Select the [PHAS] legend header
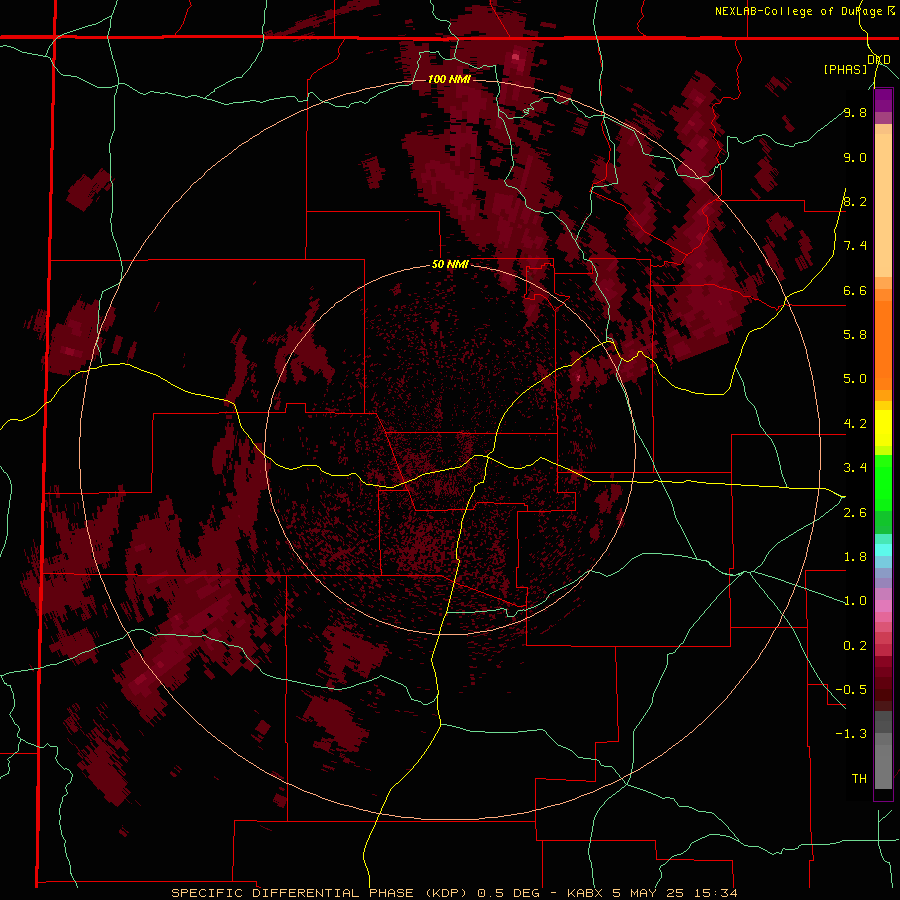Image resolution: width=900 pixels, height=900 pixels. point(845,69)
